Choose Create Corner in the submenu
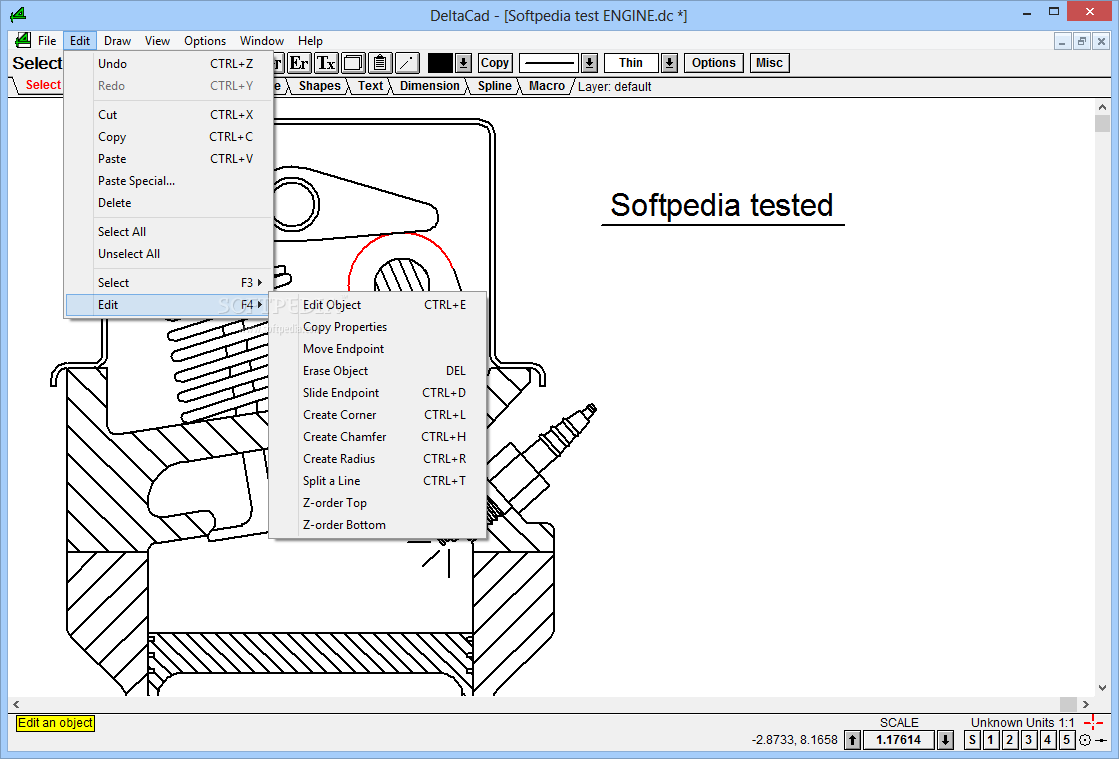Viewport: 1119px width, 759px height. (378, 415)
